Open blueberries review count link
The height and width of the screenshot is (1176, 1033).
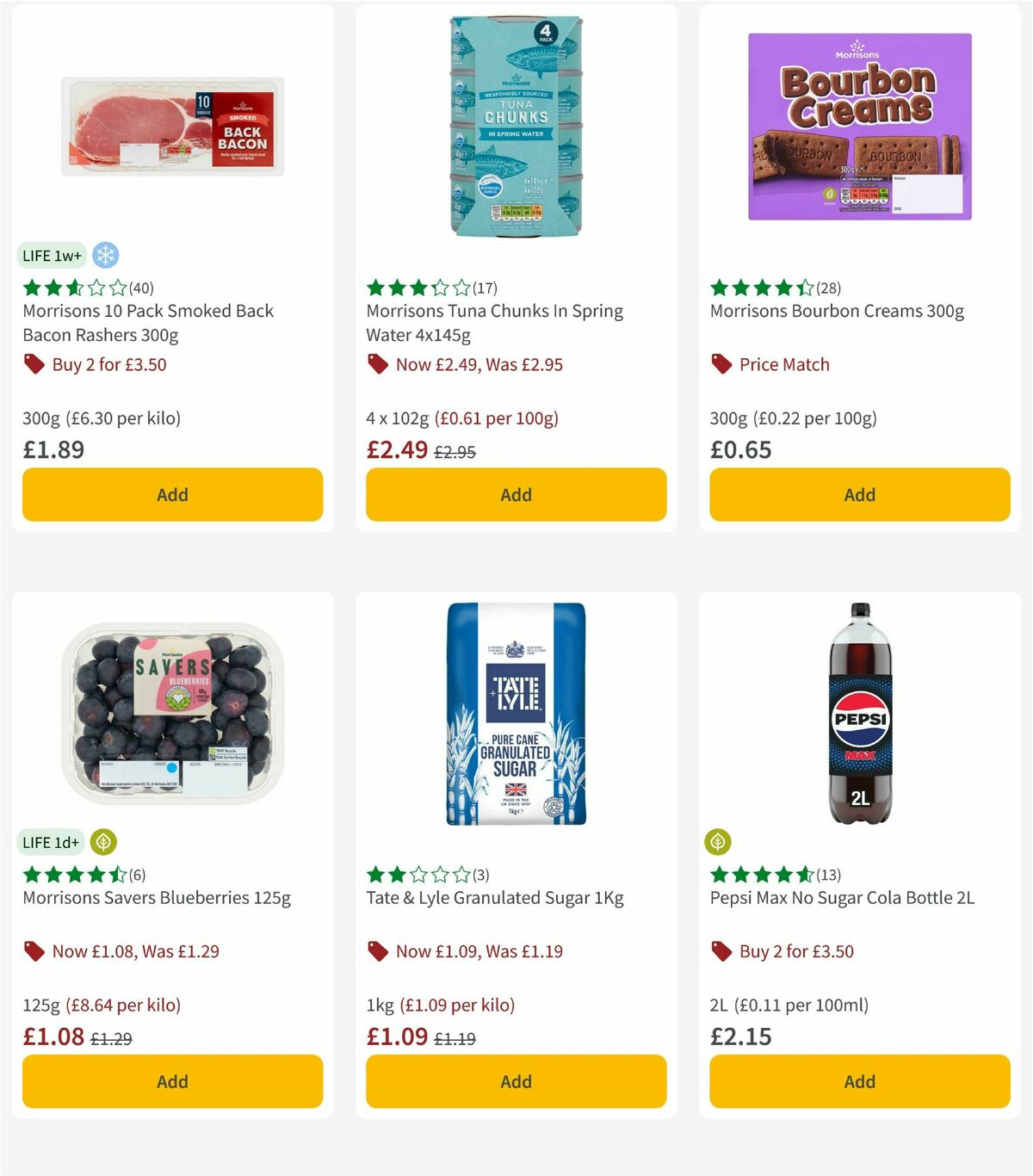135,874
